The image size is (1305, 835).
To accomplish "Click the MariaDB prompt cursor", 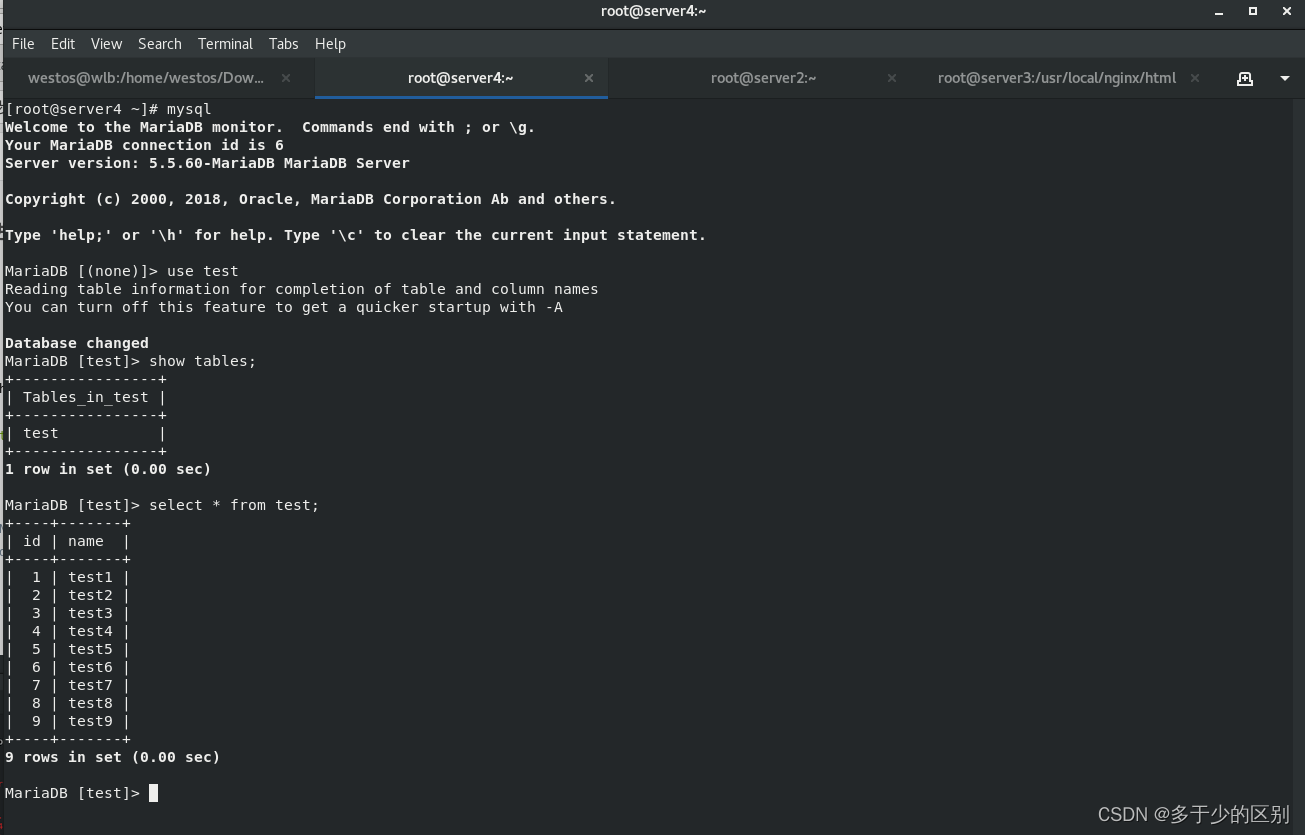I will point(154,793).
